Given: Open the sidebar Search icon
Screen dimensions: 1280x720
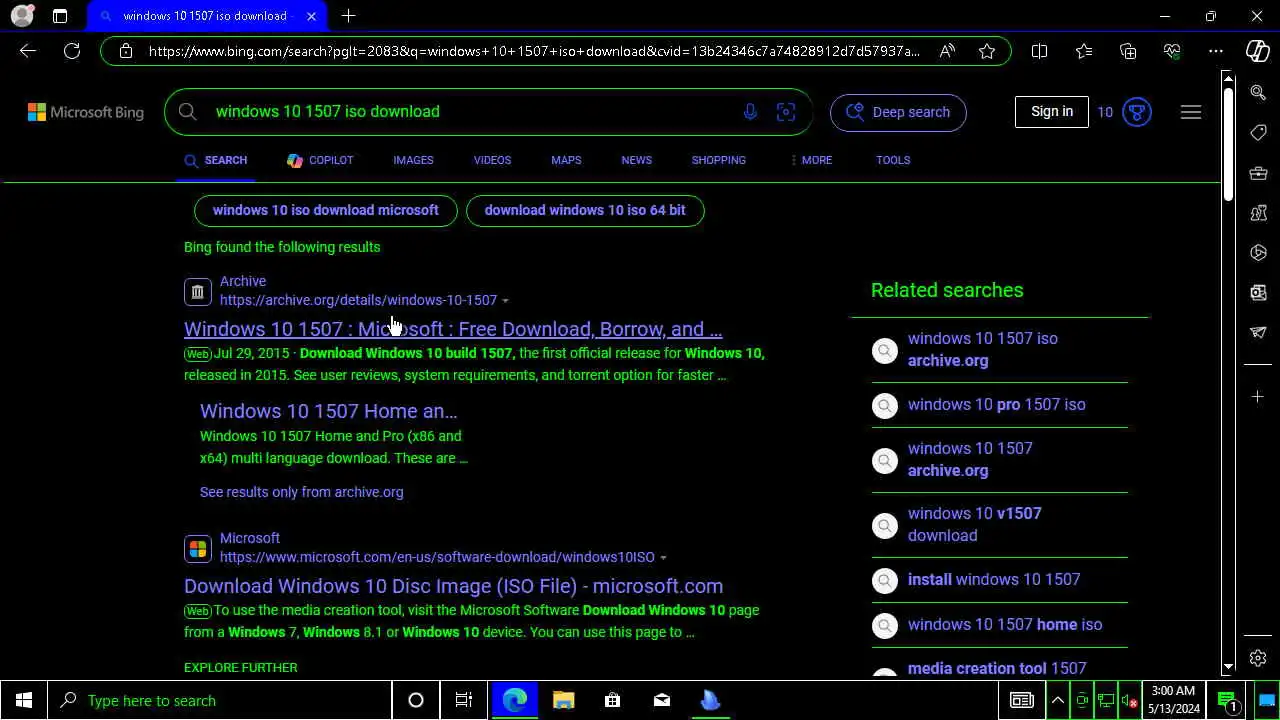Looking at the screenshot, I should [x=1258, y=93].
